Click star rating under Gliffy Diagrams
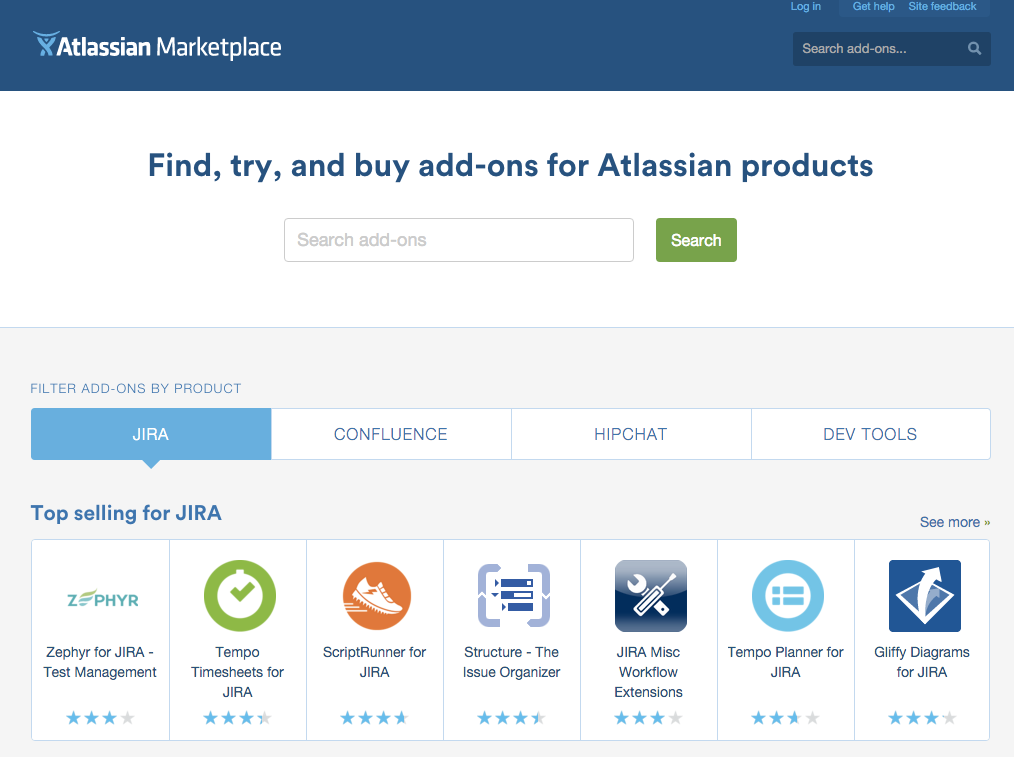 922,718
